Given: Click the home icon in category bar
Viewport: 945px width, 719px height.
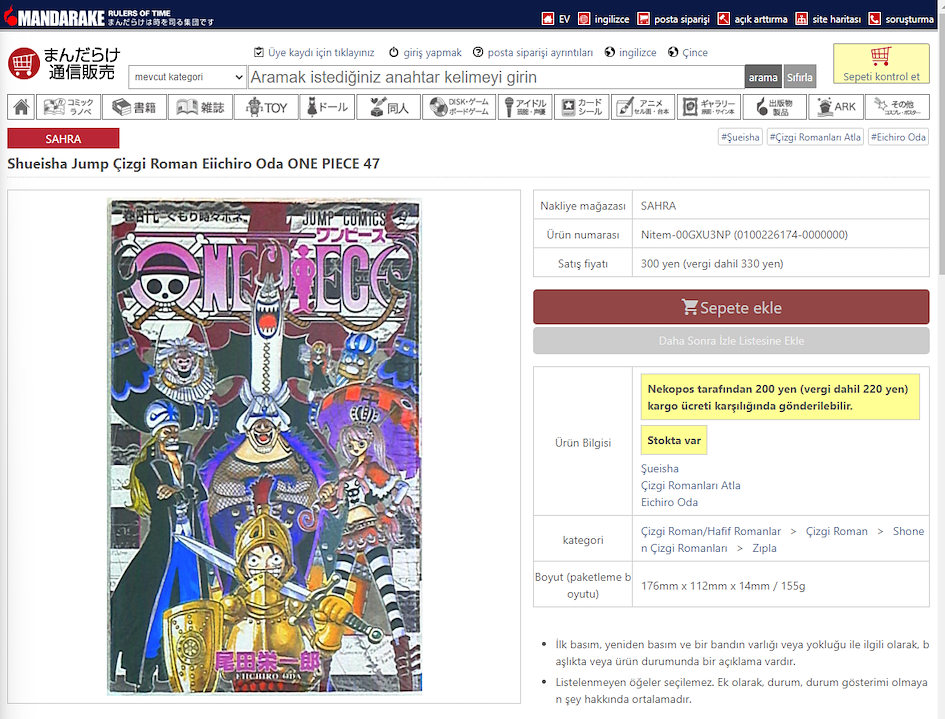Looking at the screenshot, I should tap(21, 107).
